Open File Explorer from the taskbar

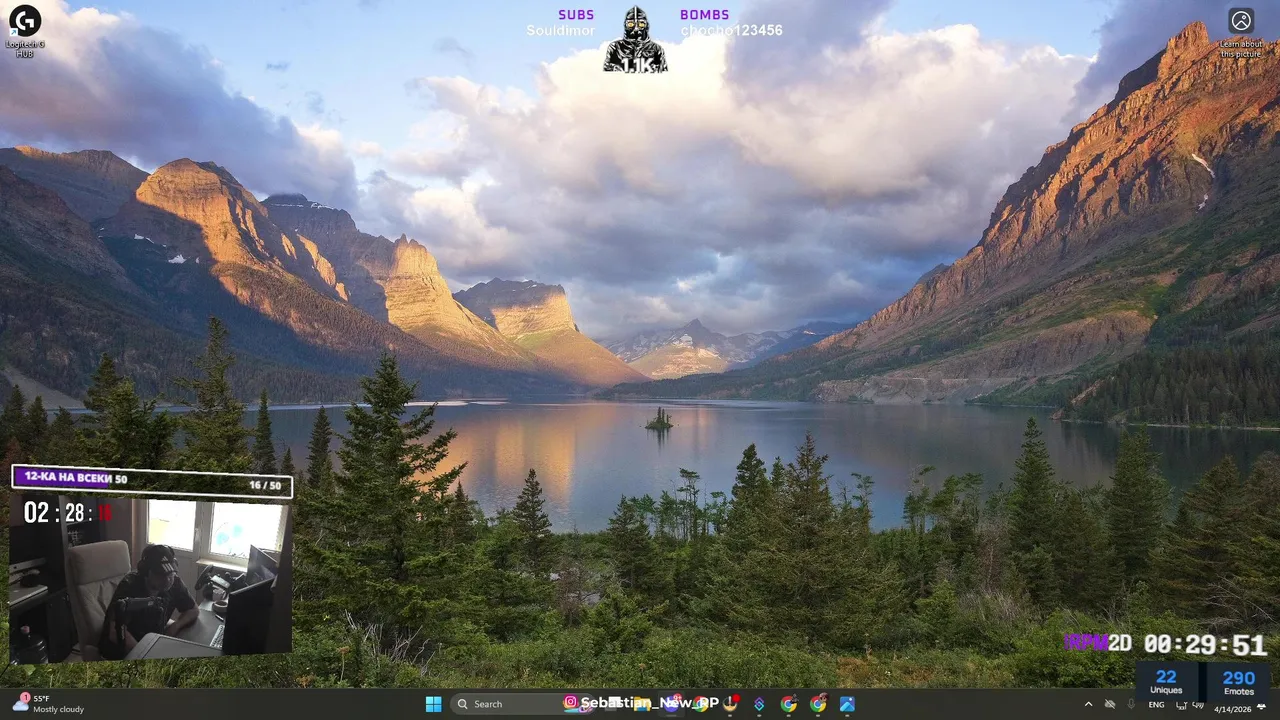[x=642, y=704]
